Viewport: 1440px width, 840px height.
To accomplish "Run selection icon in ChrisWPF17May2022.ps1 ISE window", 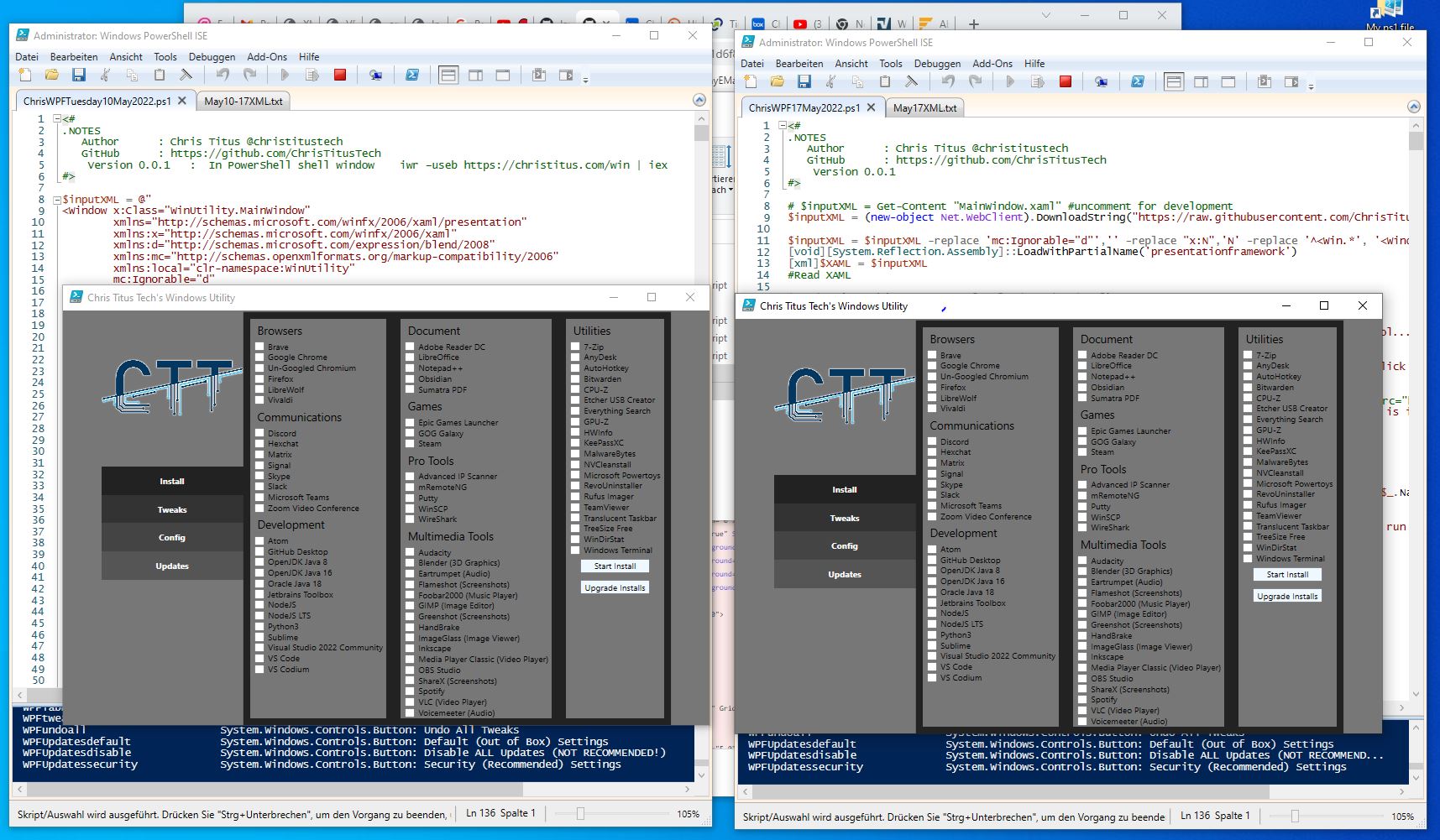I will (x=1038, y=82).
